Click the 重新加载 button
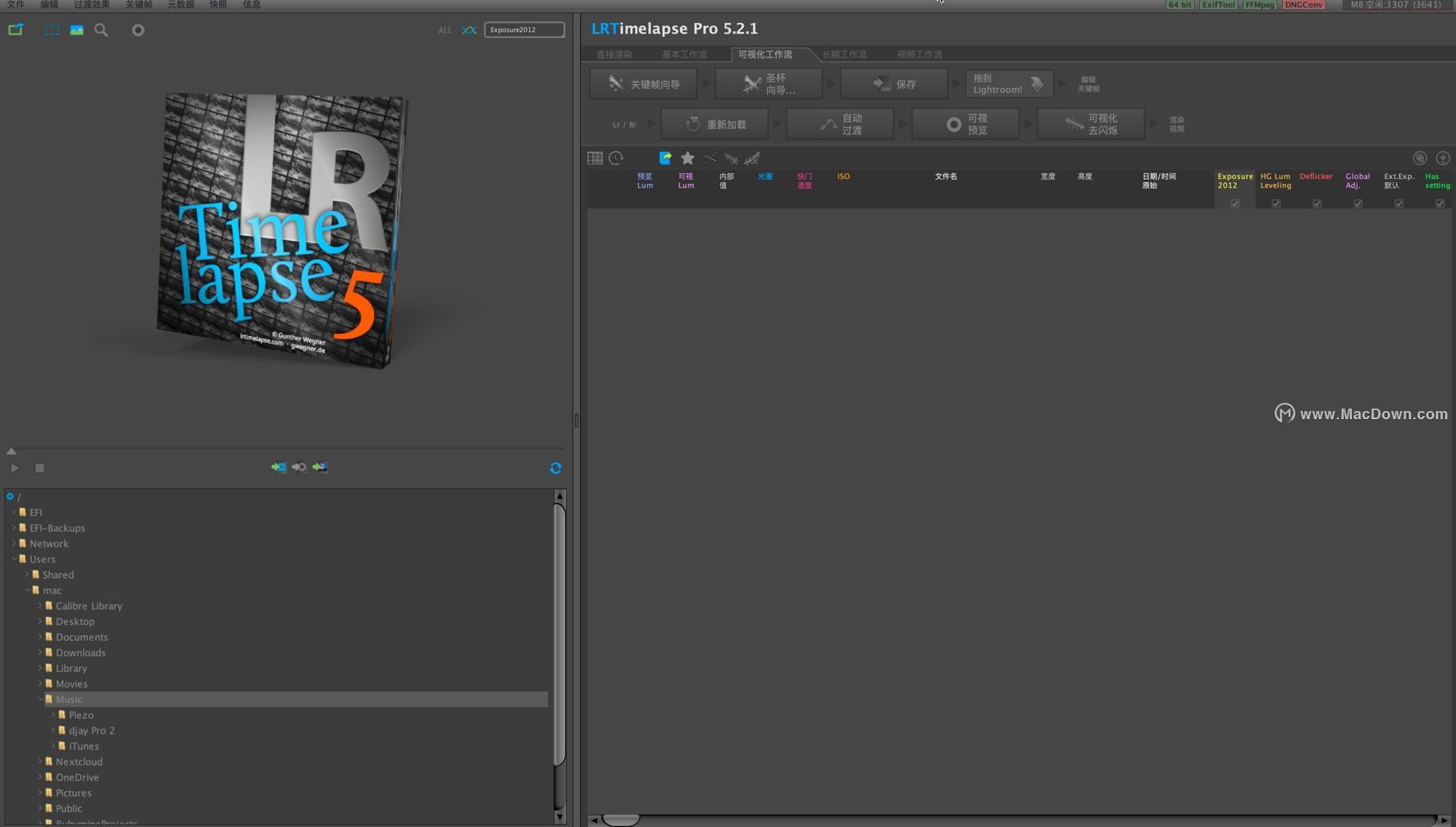 [714, 124]
